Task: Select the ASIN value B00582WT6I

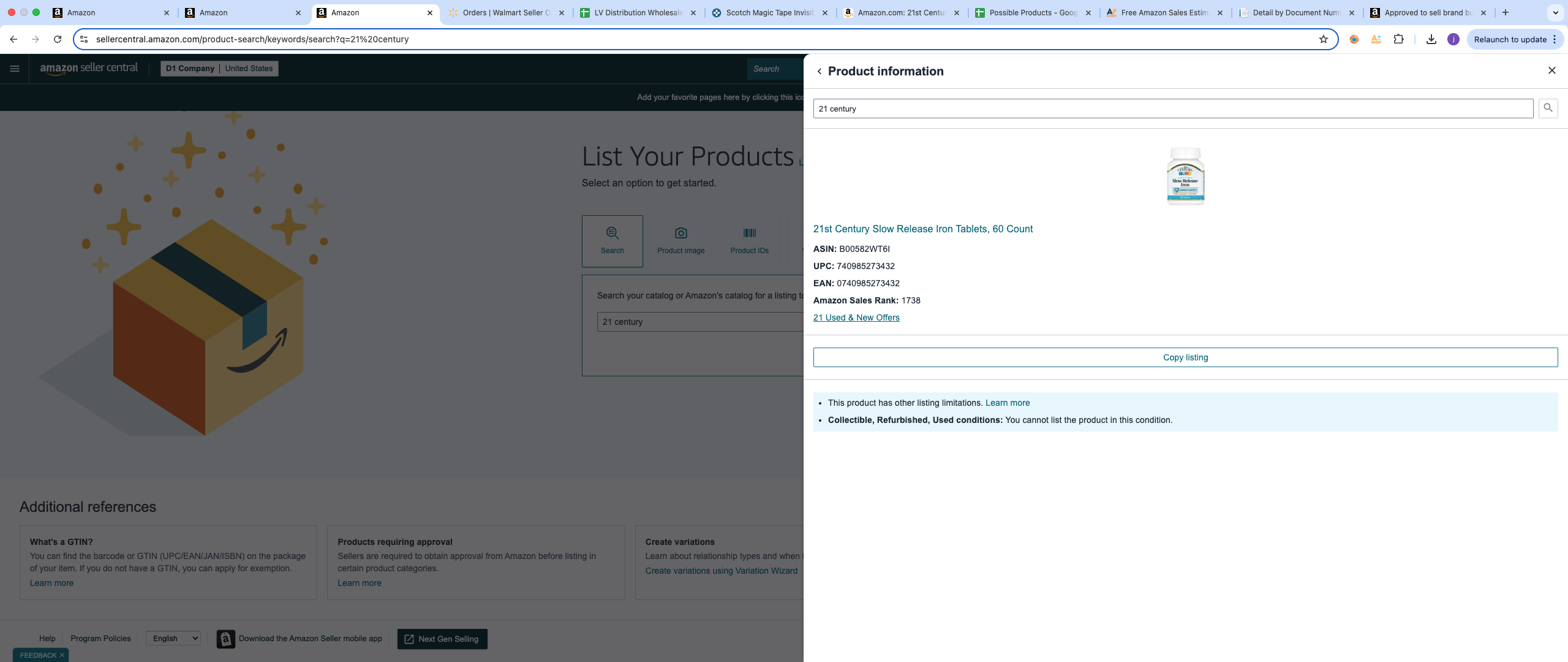Action: pyautogui.click(x=864, y=249)
